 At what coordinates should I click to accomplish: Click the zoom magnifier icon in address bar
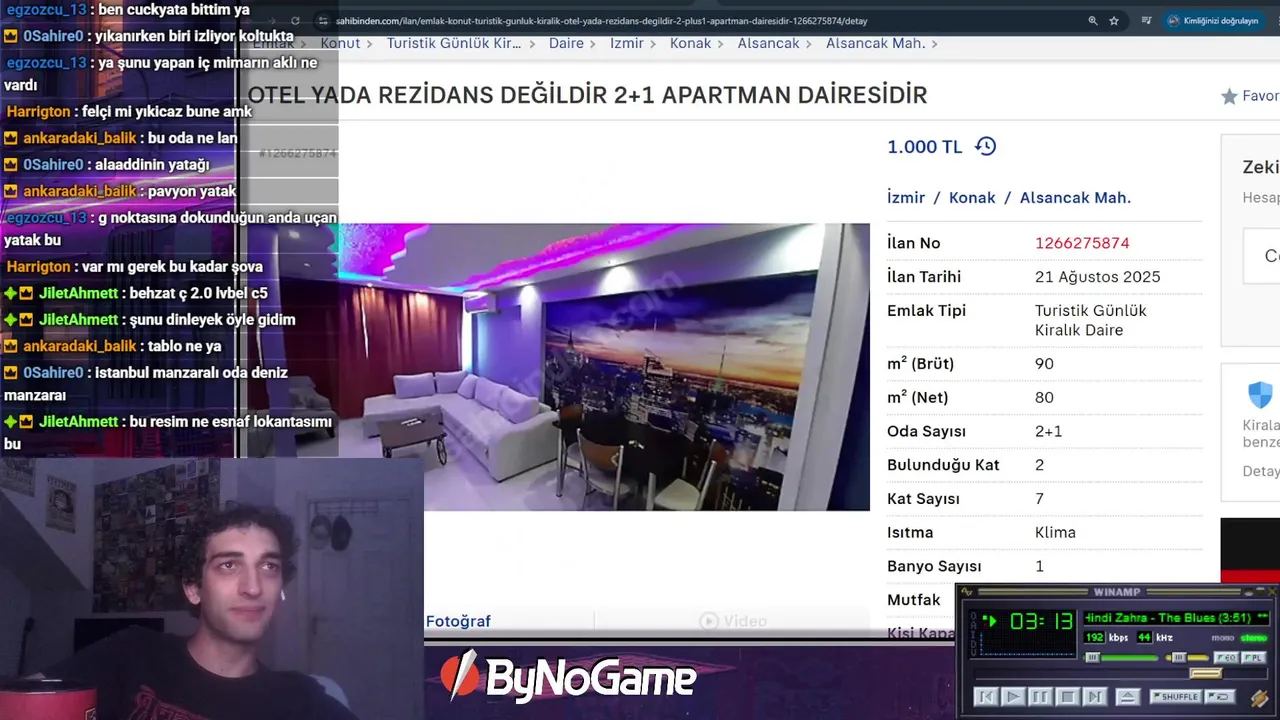tap(1092, 21)
